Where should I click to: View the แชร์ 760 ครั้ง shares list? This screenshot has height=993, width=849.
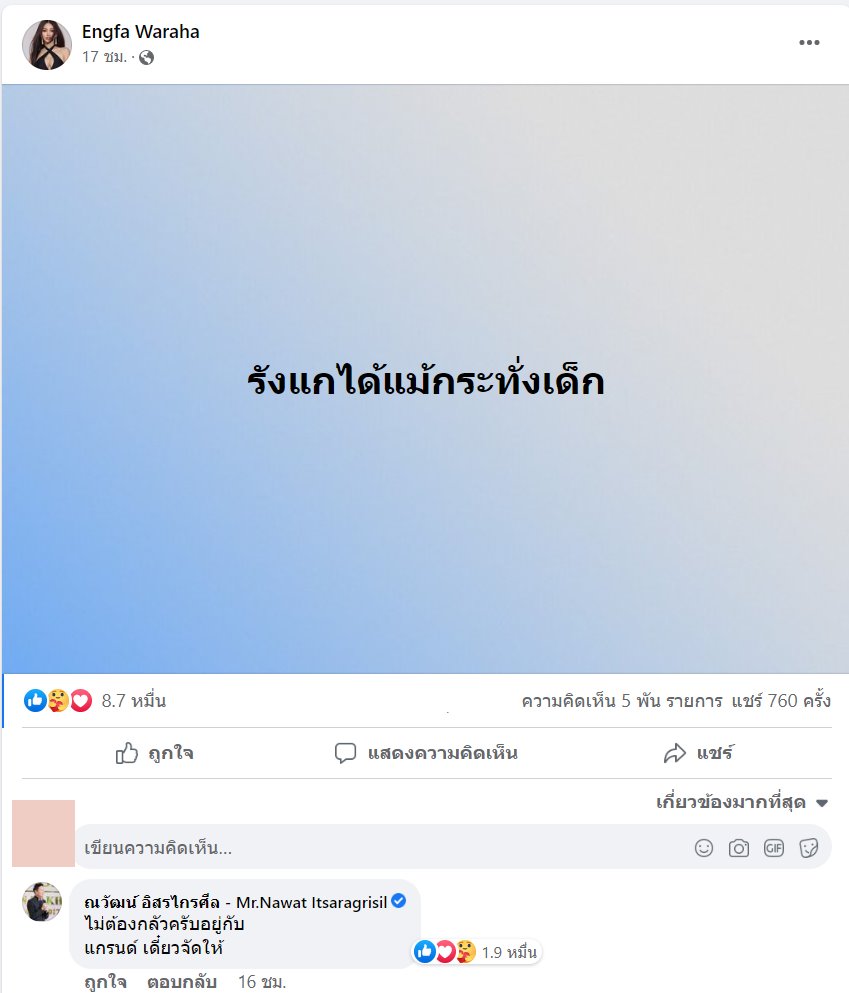point(781,700)
